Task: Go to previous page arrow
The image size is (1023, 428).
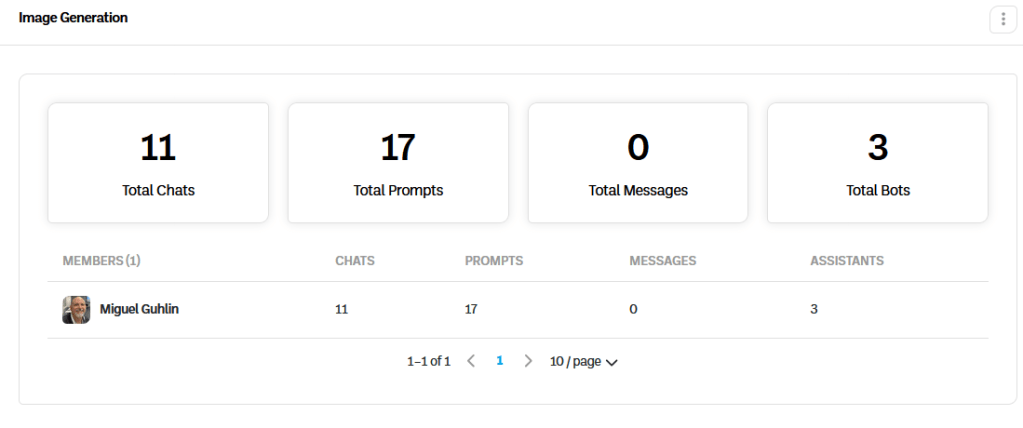Action: click(x=471, y=361)
